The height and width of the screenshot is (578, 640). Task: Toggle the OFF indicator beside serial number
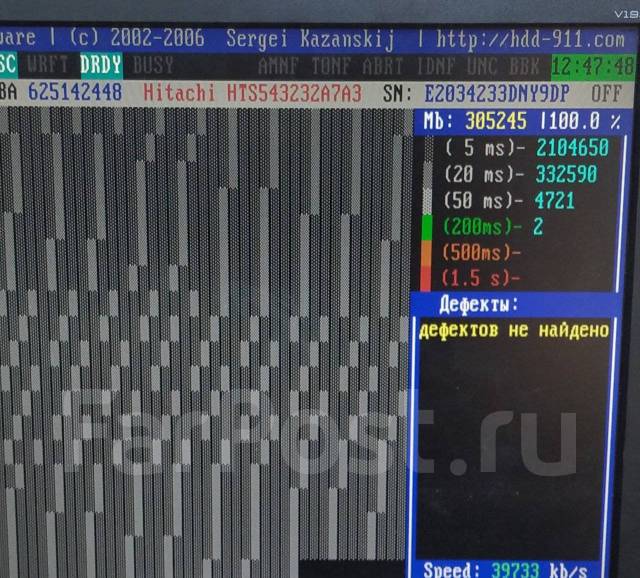[x=605, y=93]
